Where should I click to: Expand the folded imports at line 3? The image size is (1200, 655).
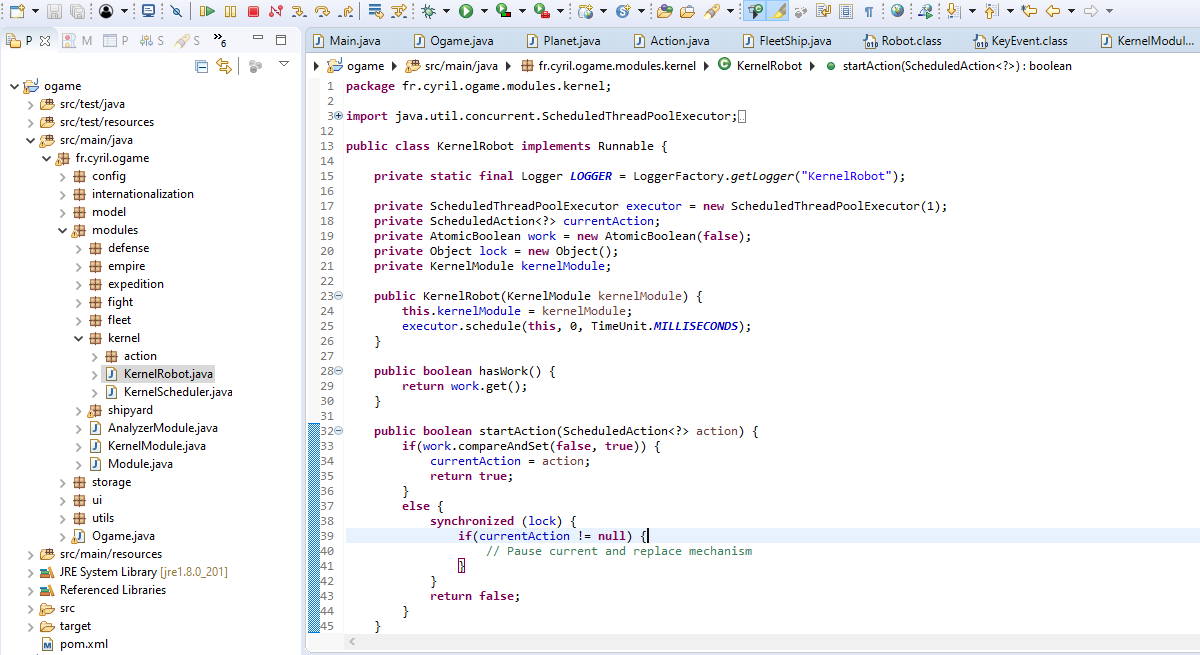[338, 116]
